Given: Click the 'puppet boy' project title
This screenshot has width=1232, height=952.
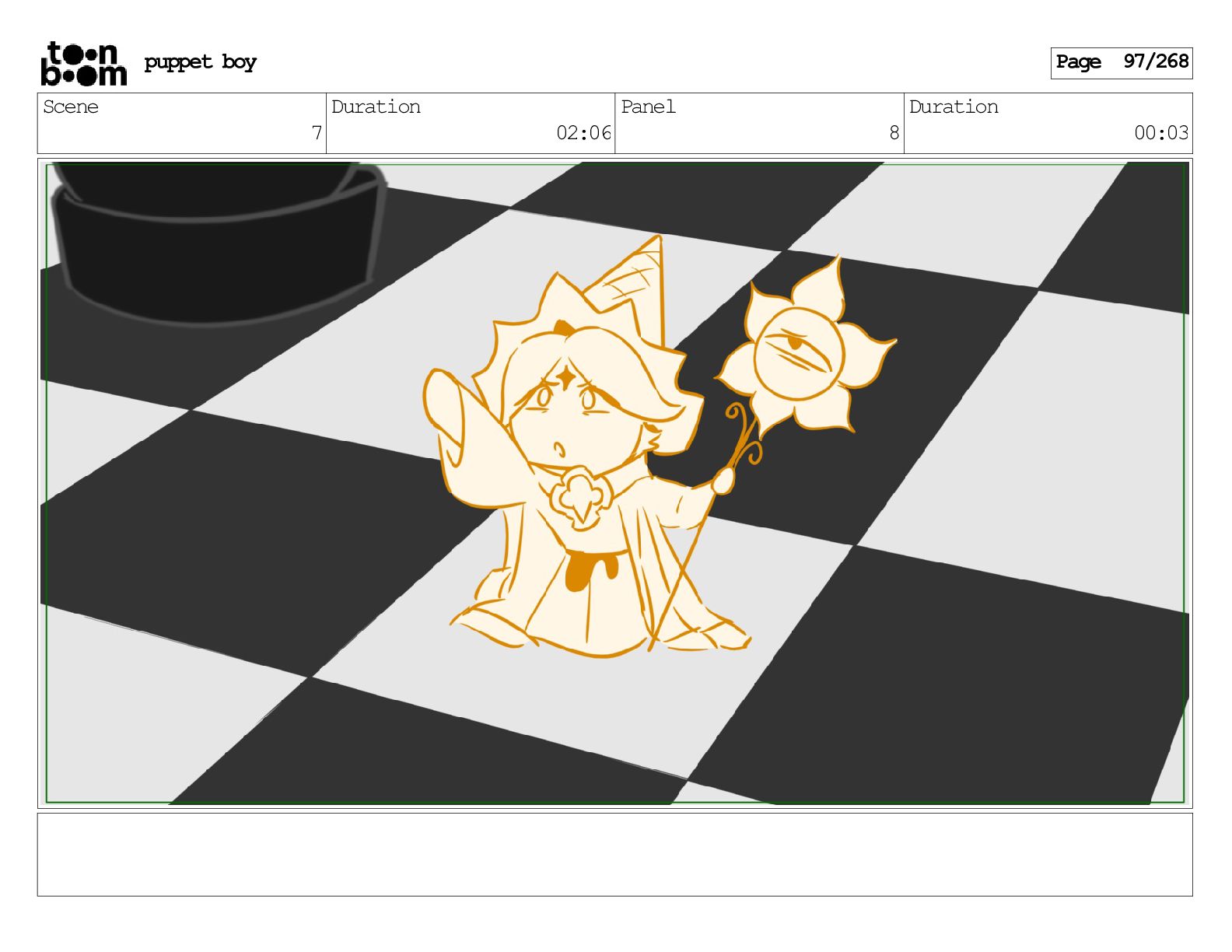Looking at the screenshot, I should pyautogui.click(x=200, y=62).
